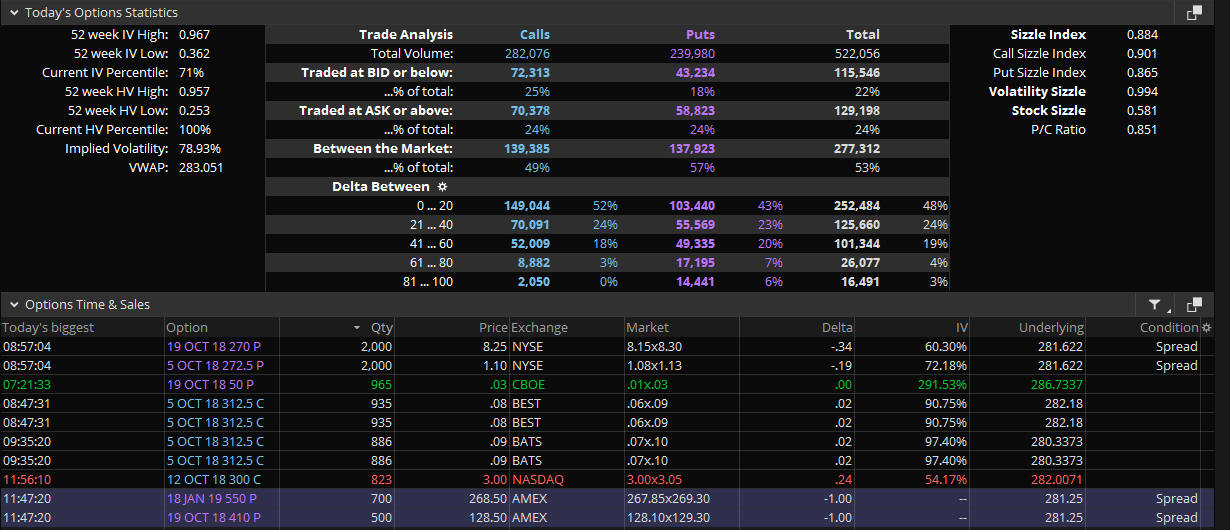This screenshot has height=530, width=1230.
Task: Collapse the Today's Options Statistics section
Action: (14, 13)
